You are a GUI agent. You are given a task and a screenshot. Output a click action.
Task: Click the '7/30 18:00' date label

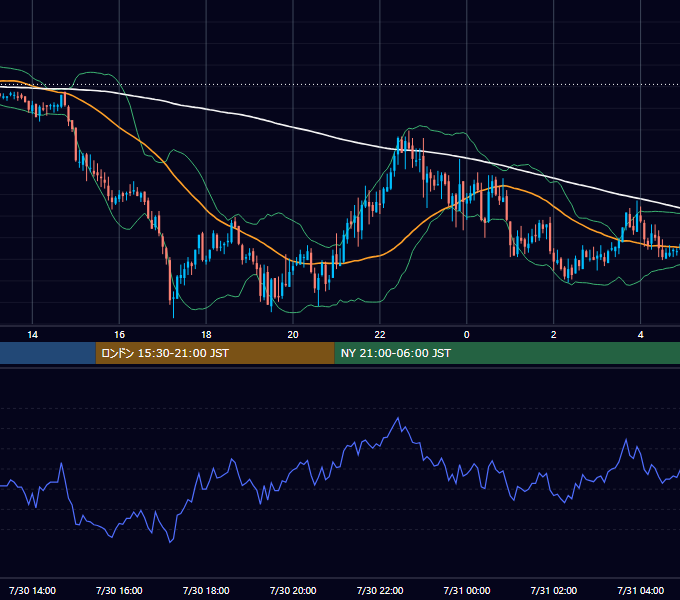[x=206, y=590]
